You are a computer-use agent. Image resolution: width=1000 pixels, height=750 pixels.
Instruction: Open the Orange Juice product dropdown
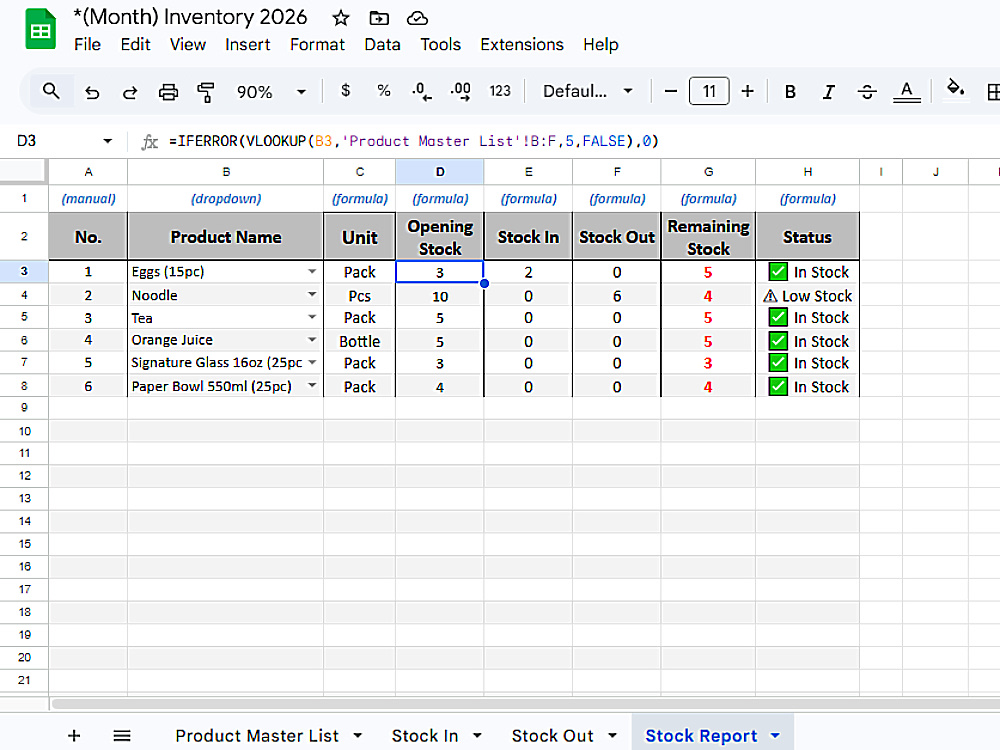pyautogui.click(x=312, y=339)
